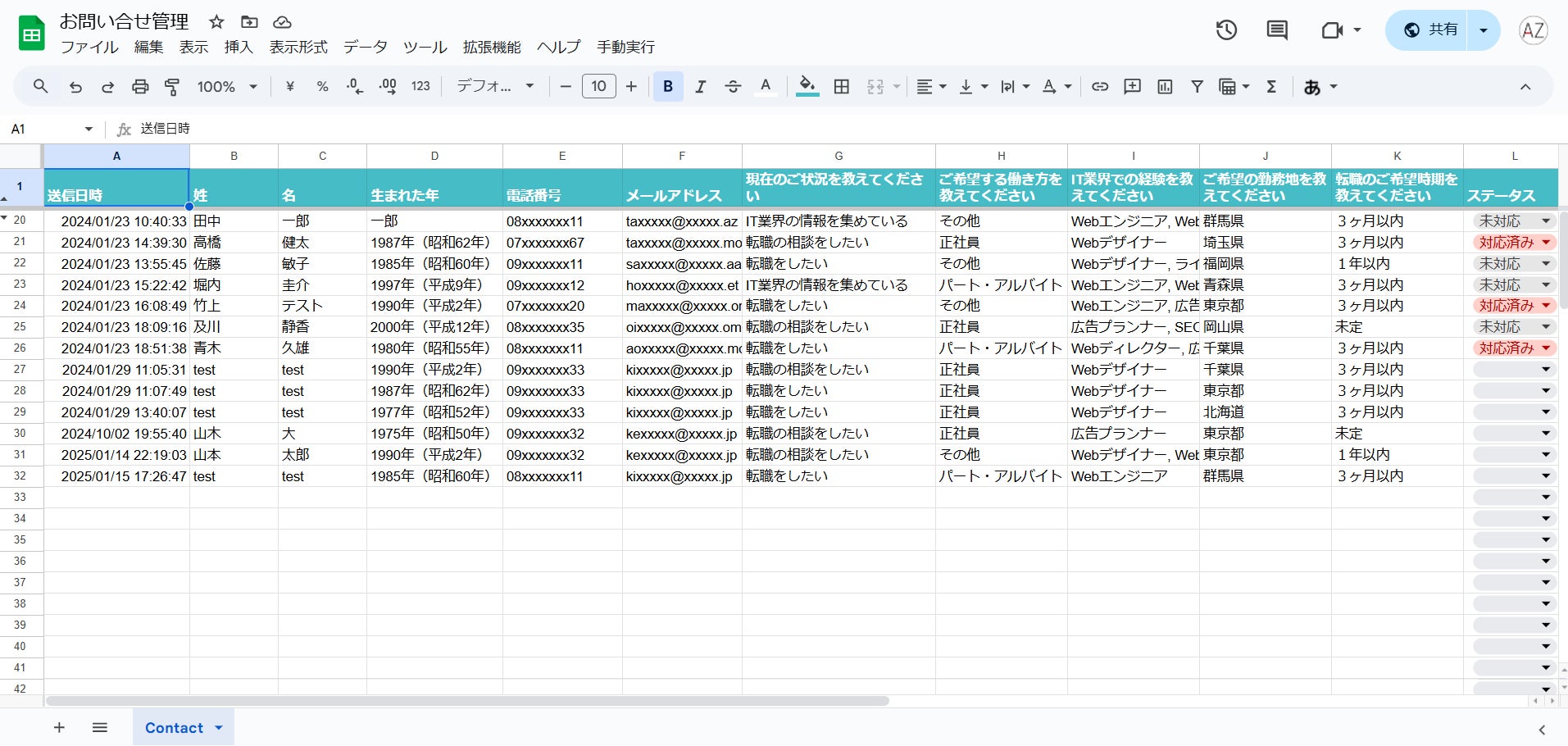1568x746 pixels.
Task: Redo the last action
Action: (x=107, y=86)
